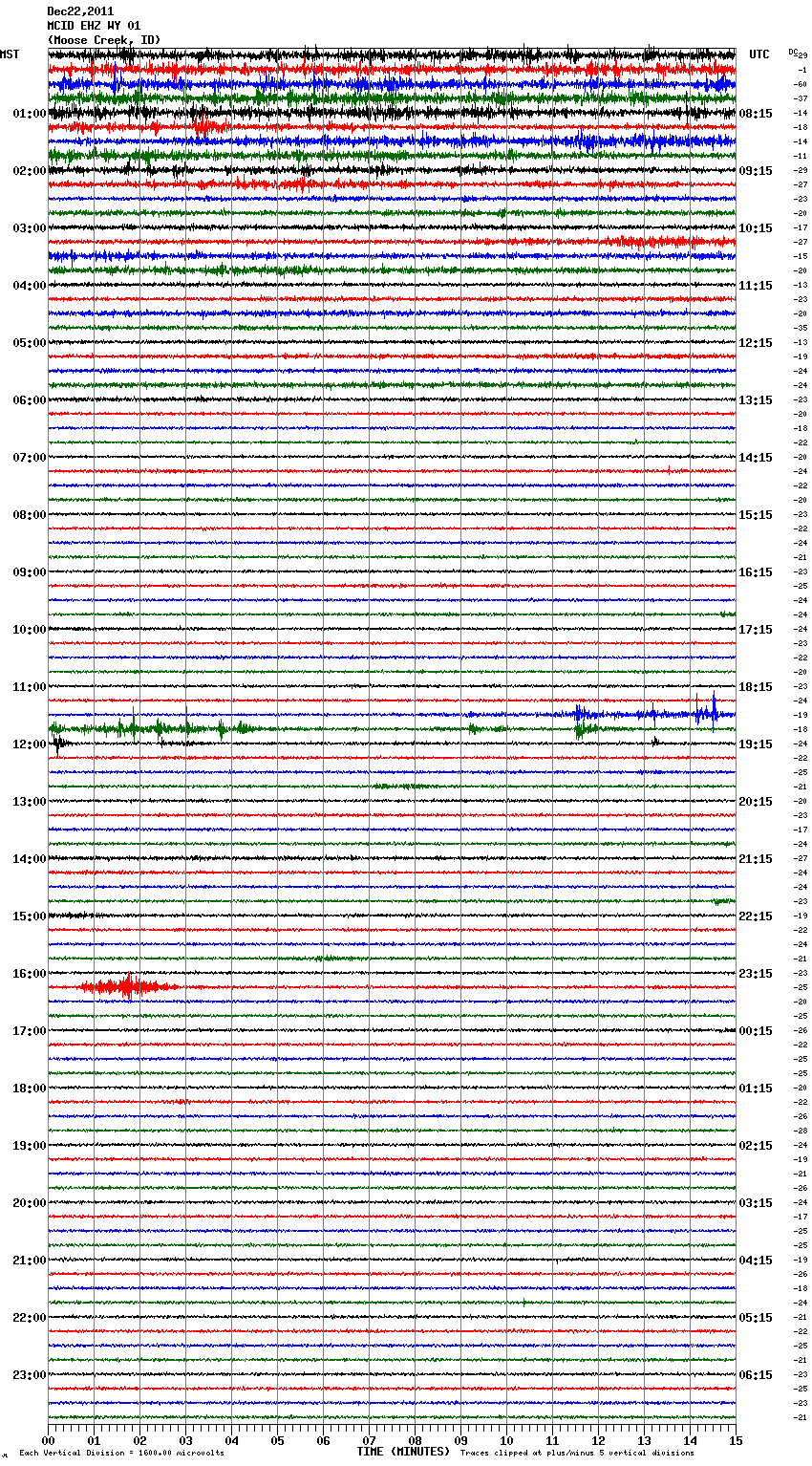Click the date label Dec22,2011
812x1466 pixels.
click(80, 11)
